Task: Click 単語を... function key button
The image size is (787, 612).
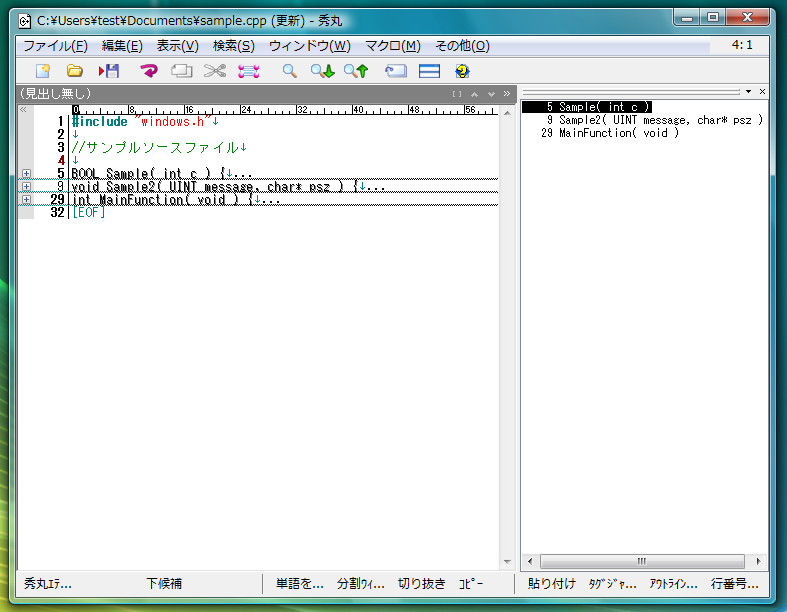Action: click(x=299, y=583)
